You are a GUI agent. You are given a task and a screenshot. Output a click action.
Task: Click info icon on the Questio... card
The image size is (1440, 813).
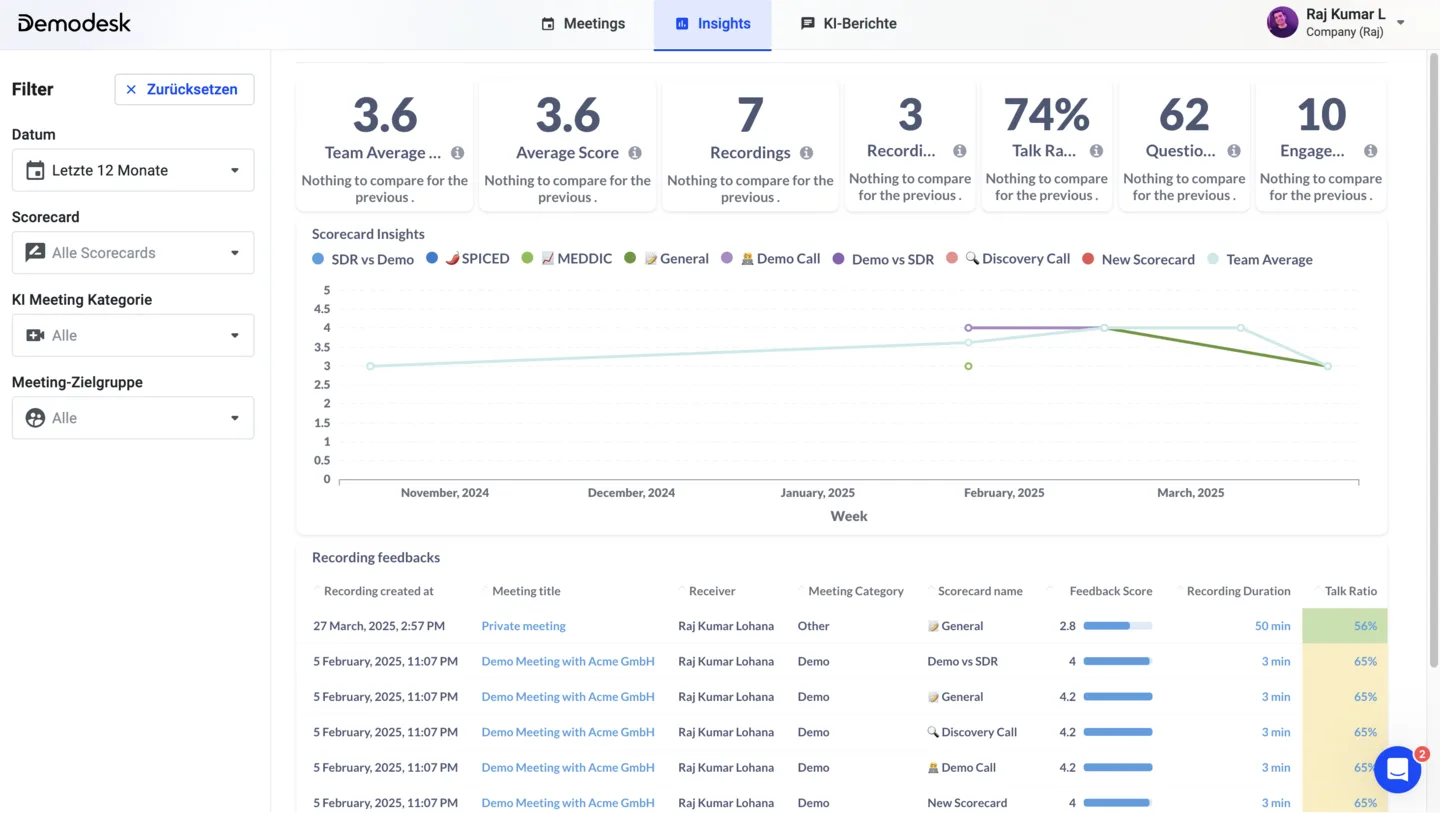[1234, 151]
